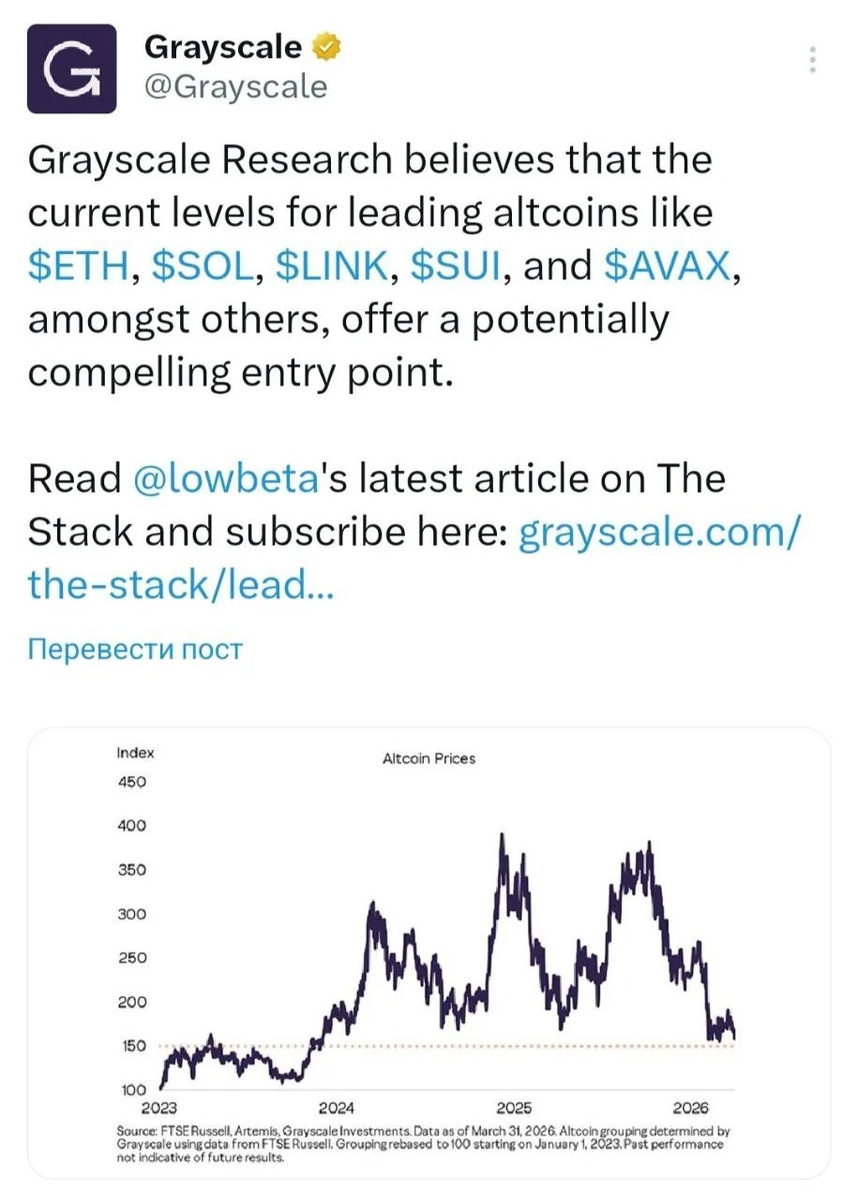Open the @Grayscale handle link

pyautogui.click(x=236, y=87)
